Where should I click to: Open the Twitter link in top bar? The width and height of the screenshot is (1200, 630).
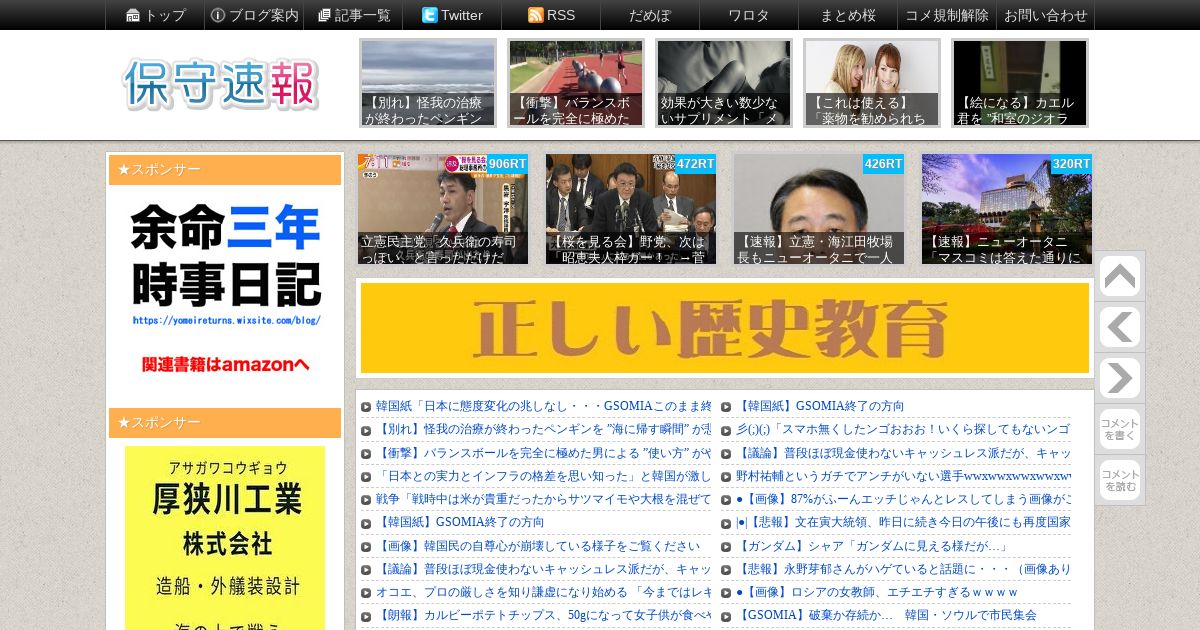(452, 15)
